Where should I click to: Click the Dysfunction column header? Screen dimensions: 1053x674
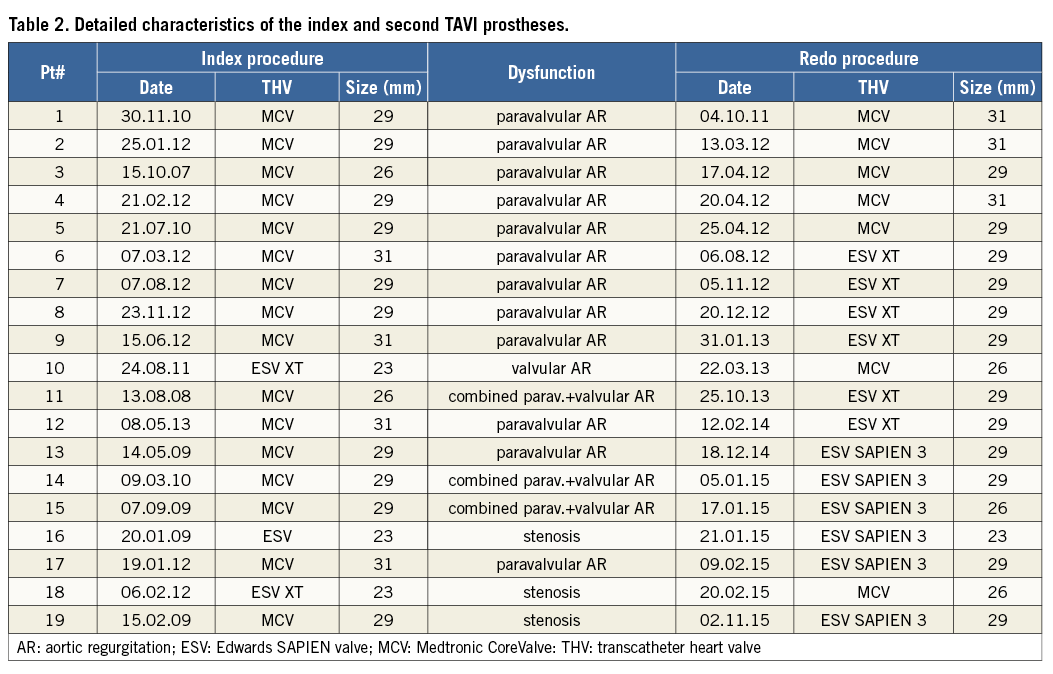point(551,73)
